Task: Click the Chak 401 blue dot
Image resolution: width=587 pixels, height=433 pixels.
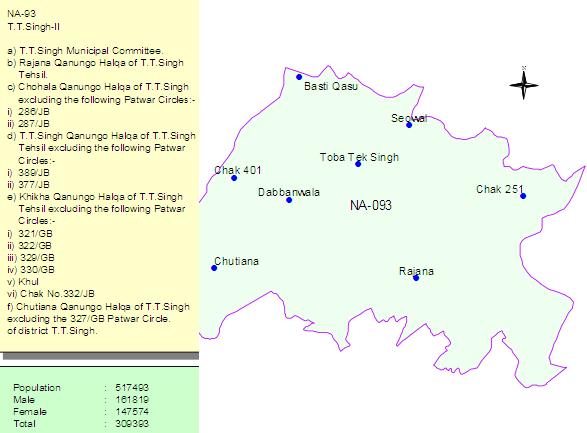Action: [x=234, y=178]
